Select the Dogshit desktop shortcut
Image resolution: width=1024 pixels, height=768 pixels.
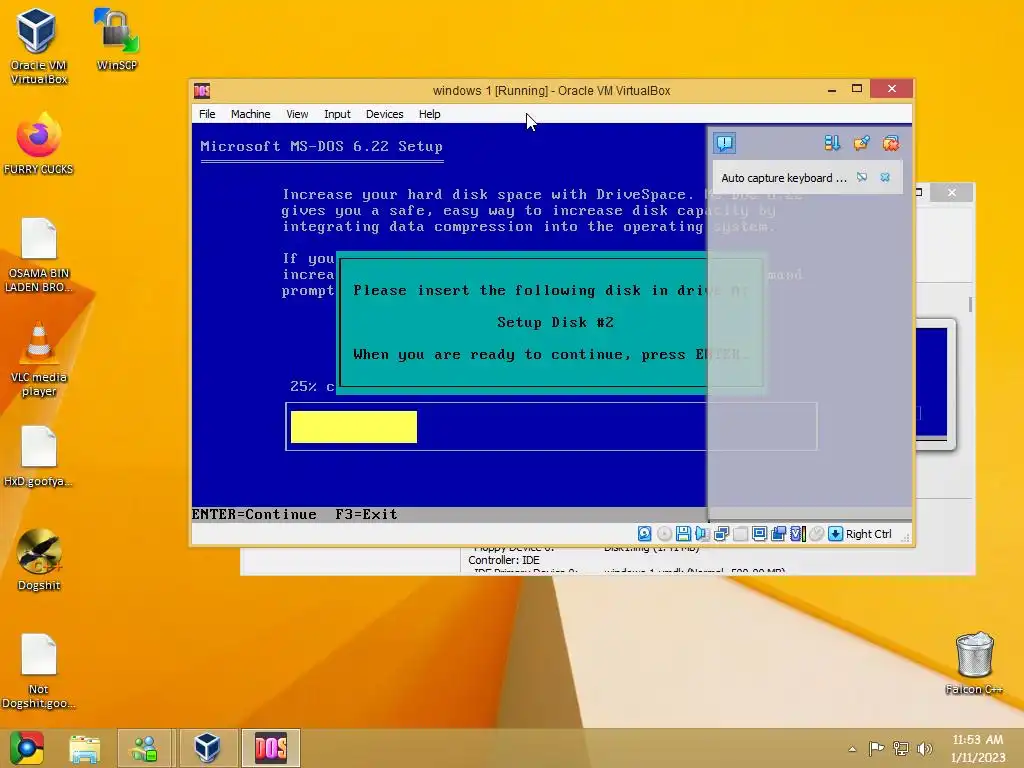(39, 560)
